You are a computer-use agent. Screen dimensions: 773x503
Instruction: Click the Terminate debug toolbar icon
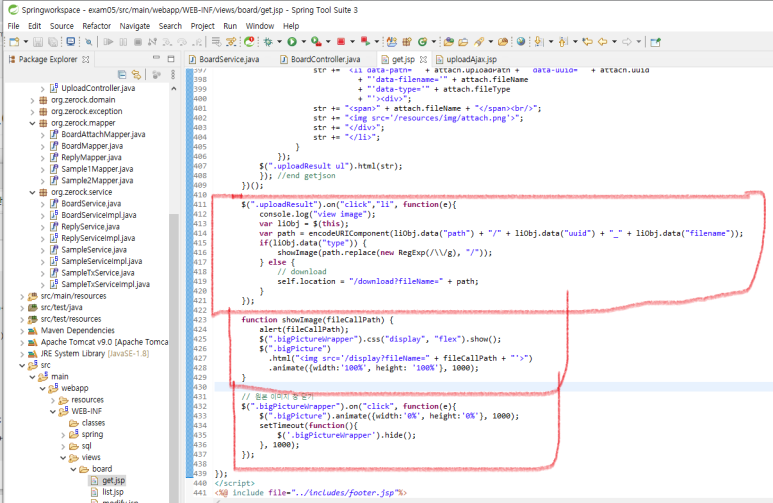click(138, 42)
